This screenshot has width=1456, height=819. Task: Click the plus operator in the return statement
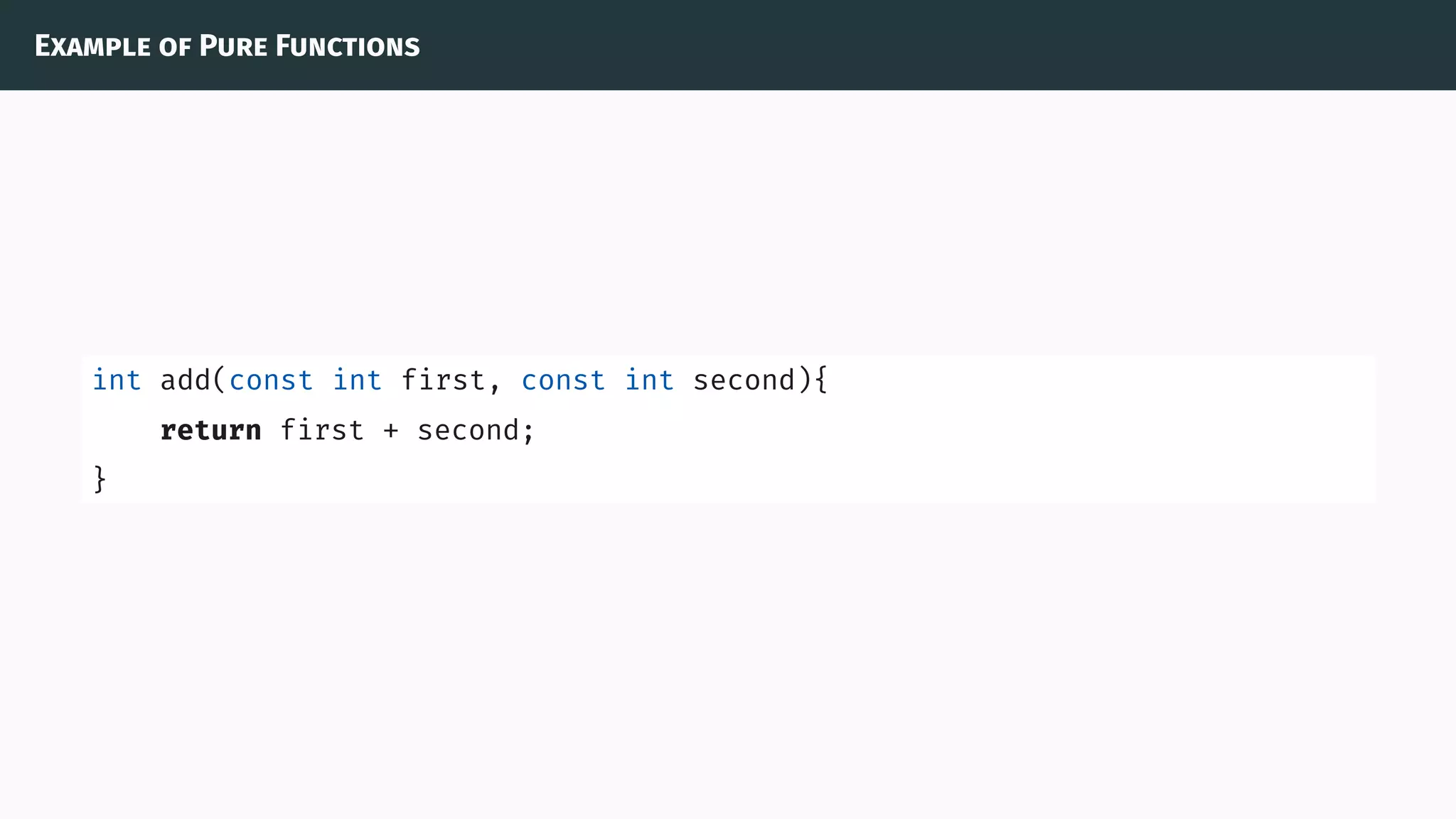(390, 431)
